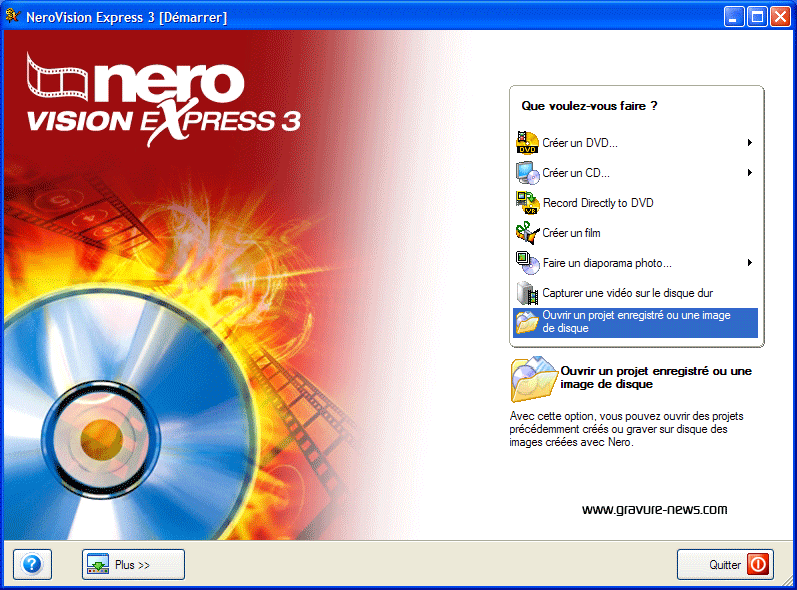Click the blue question mark help button
The image size is (797, 590).
(32, 564)
